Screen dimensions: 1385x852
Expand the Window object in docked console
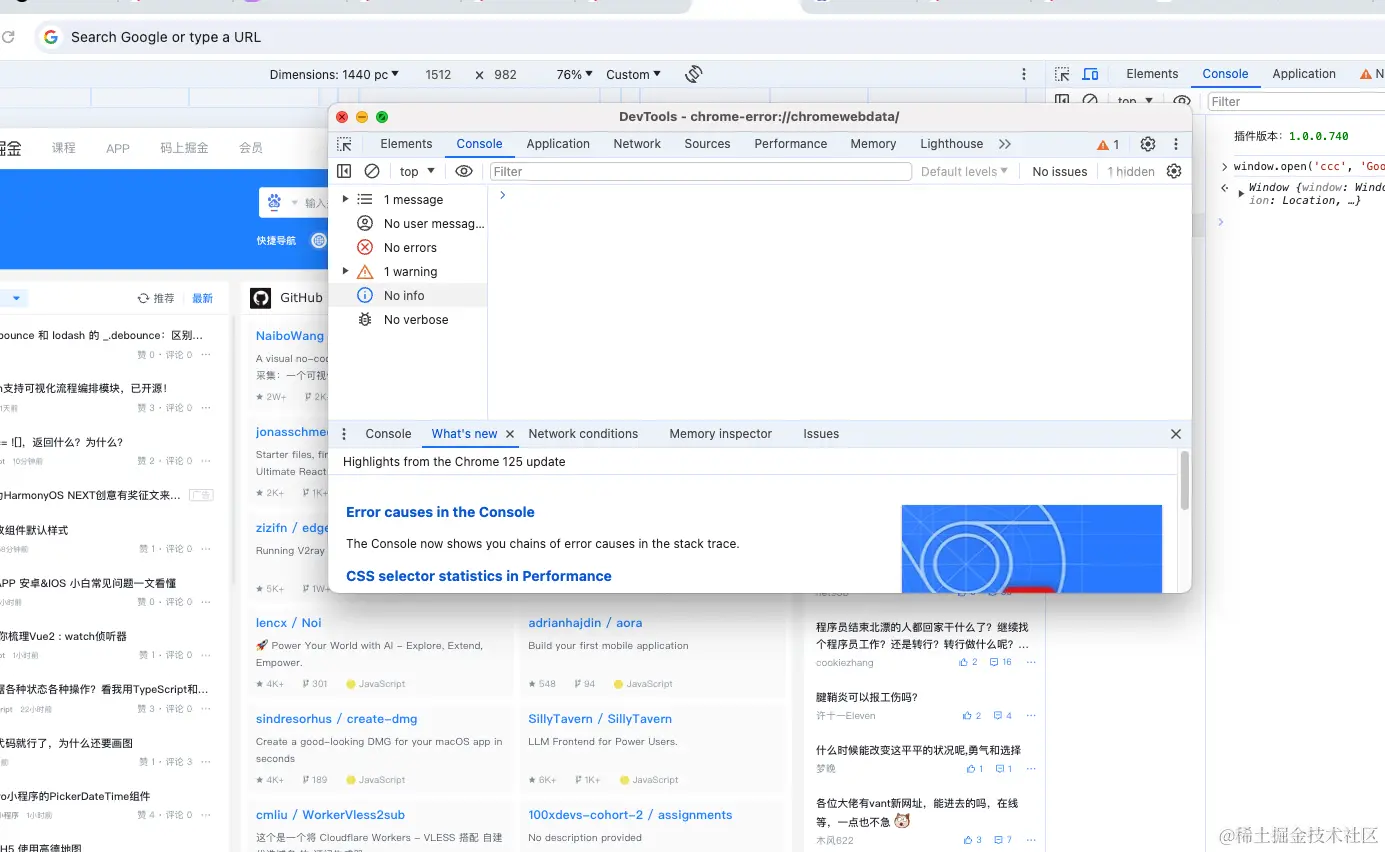(x=1241, y=193)
